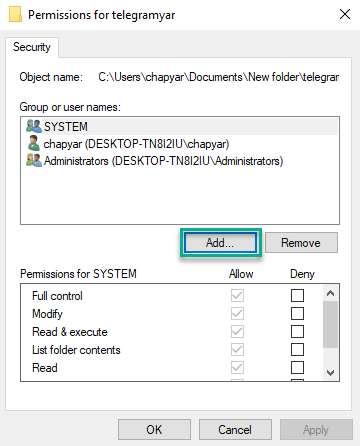
Task: Click the Administrators group icon
Action: tap(34, 161)
